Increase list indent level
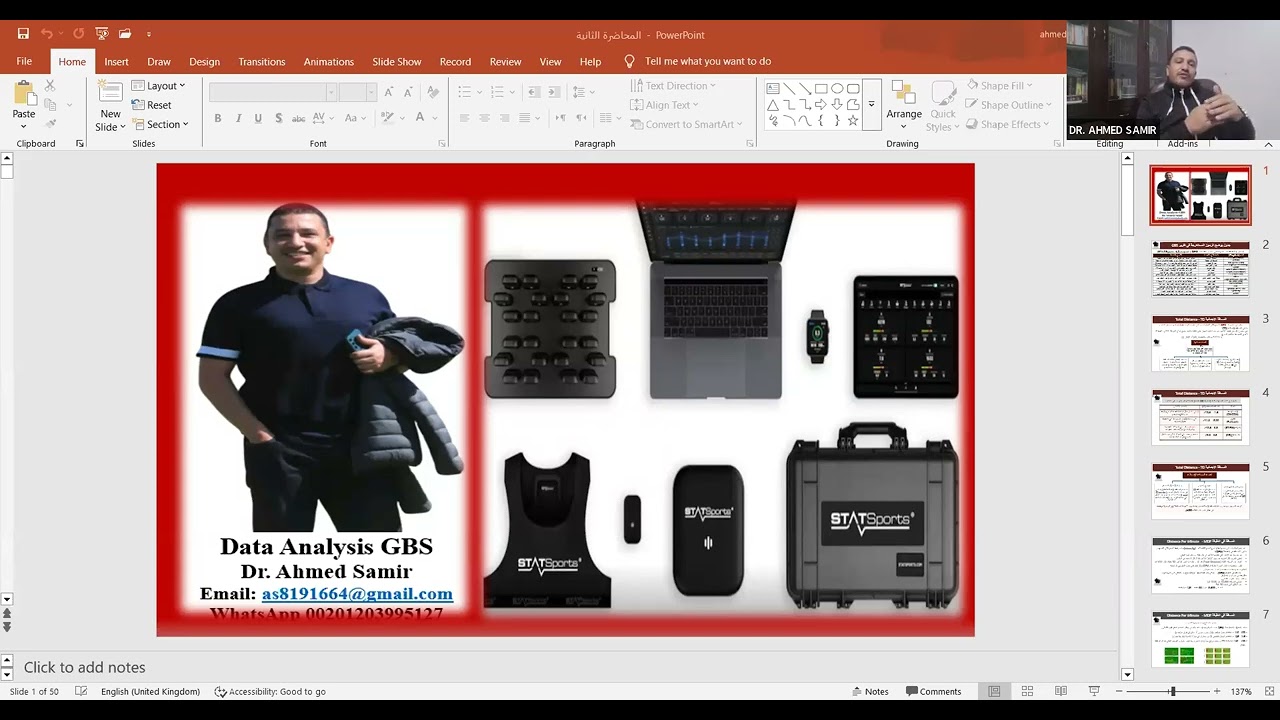 coord(553,92)
